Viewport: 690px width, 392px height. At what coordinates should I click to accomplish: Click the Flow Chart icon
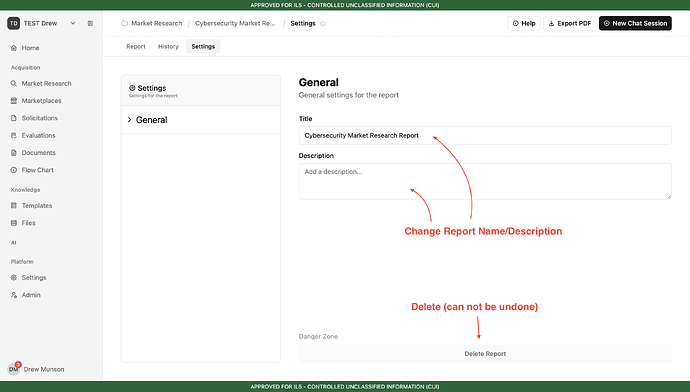point(14,170)
